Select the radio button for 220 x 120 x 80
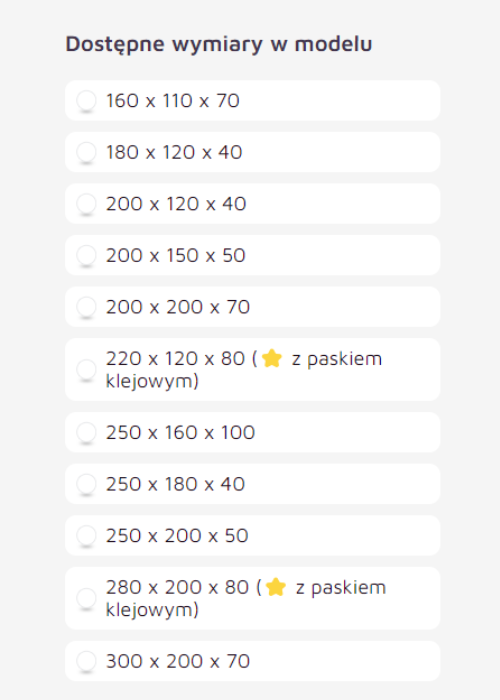The width and height of the screenshot is (500, 700). point(86,370)
